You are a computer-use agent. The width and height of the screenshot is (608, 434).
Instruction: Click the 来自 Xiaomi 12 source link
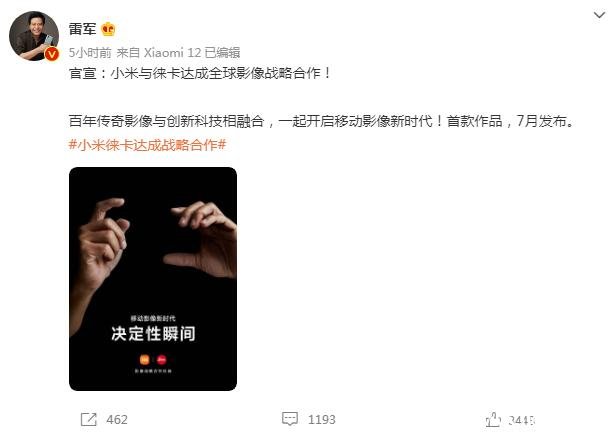tap(159, 52)
